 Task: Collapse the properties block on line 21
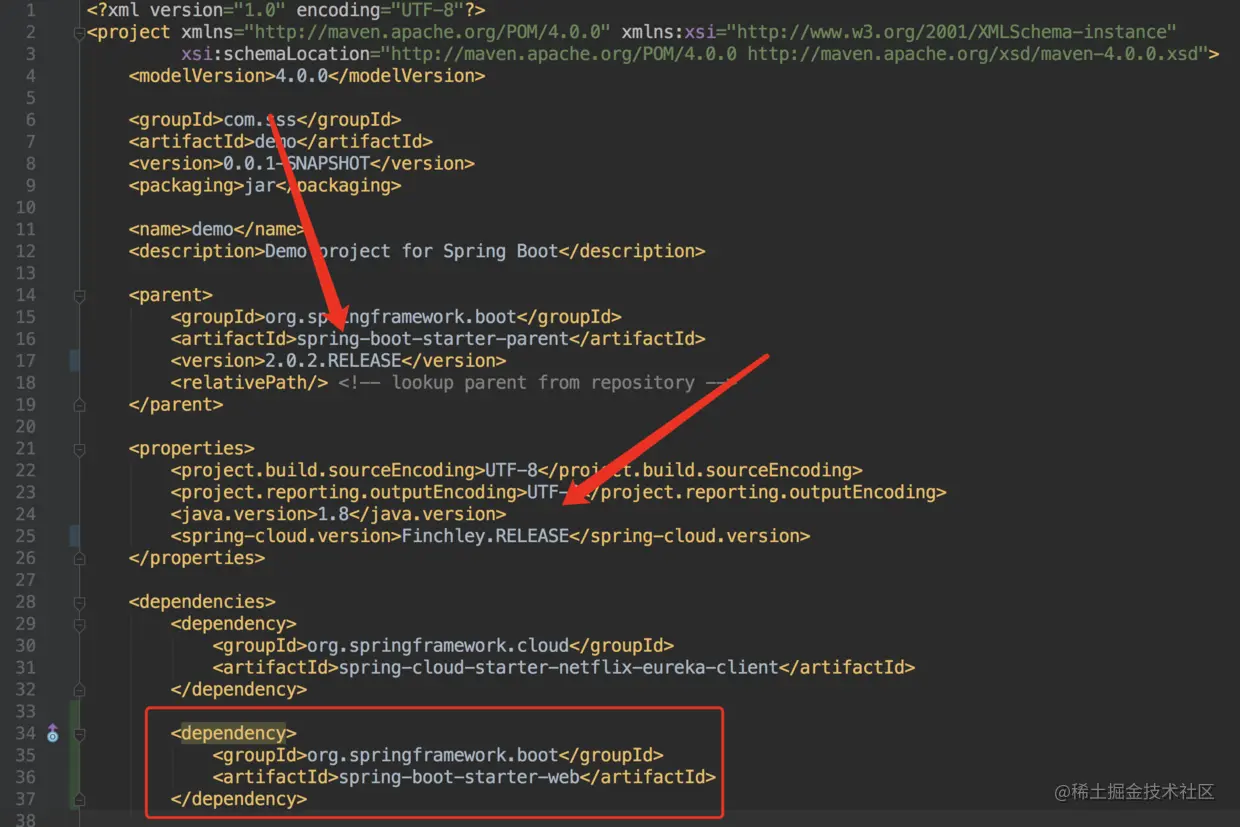click(x=79, y=449)
